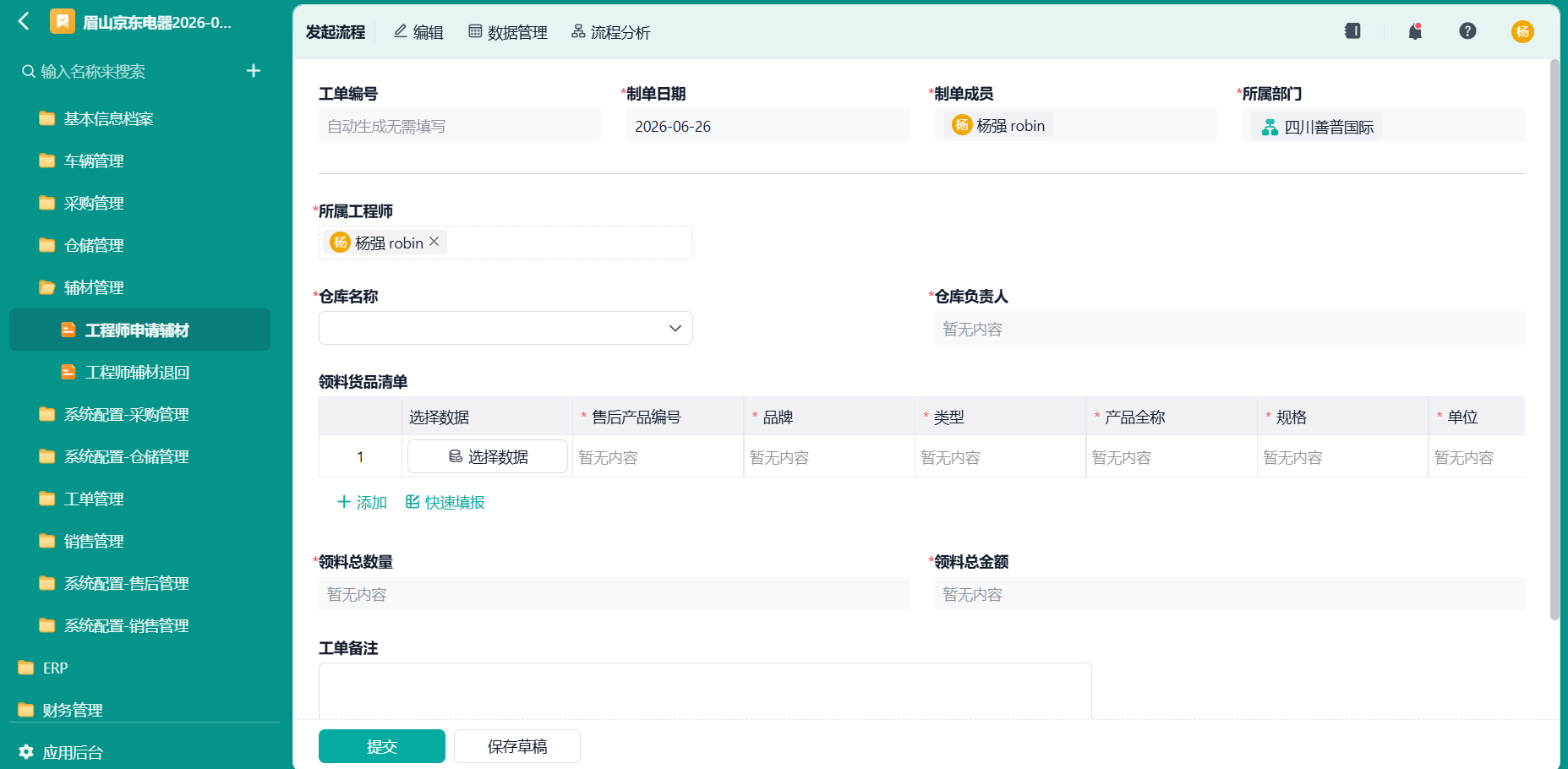Click the 仓库负责人 empty value field
The height and width of the screenshot is (769, 1568).
click(x=1229, y=328)
